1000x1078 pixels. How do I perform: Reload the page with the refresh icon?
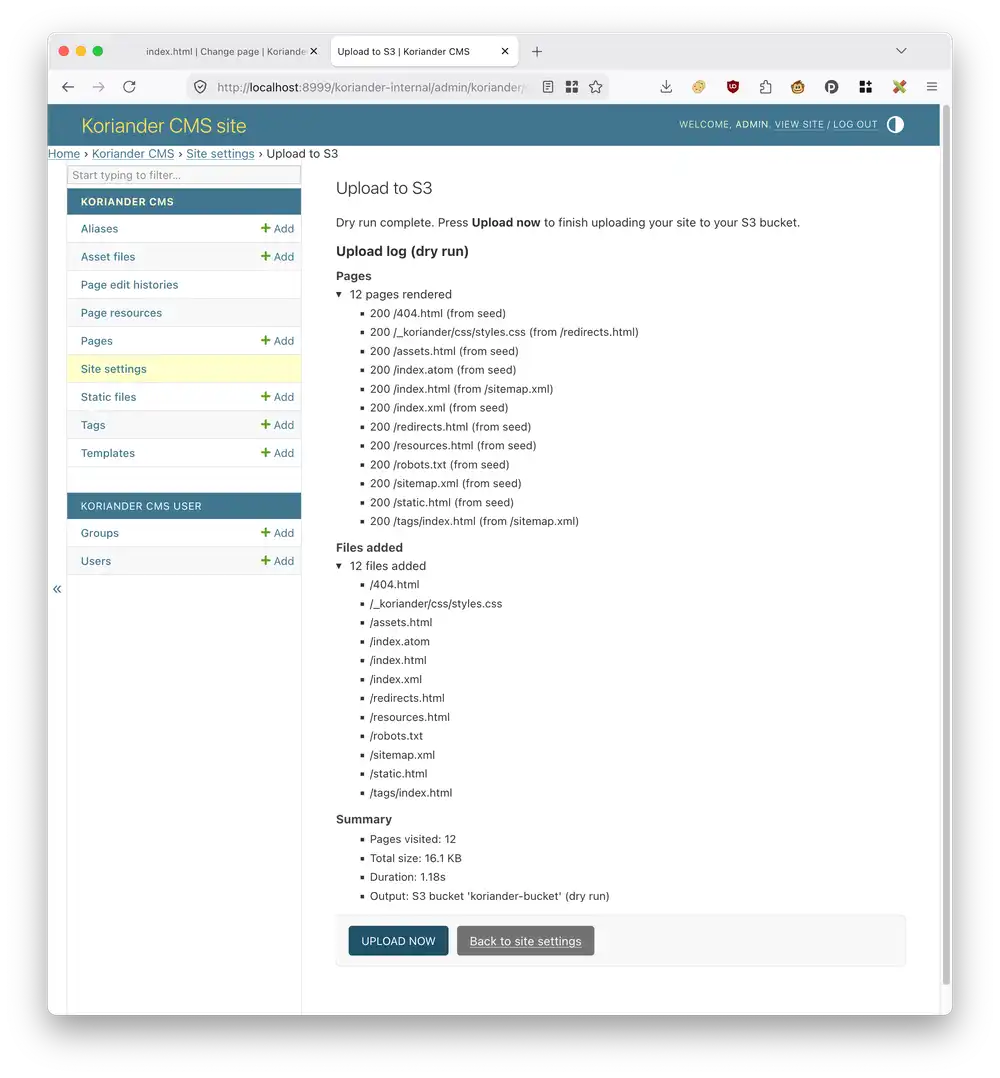129,87
